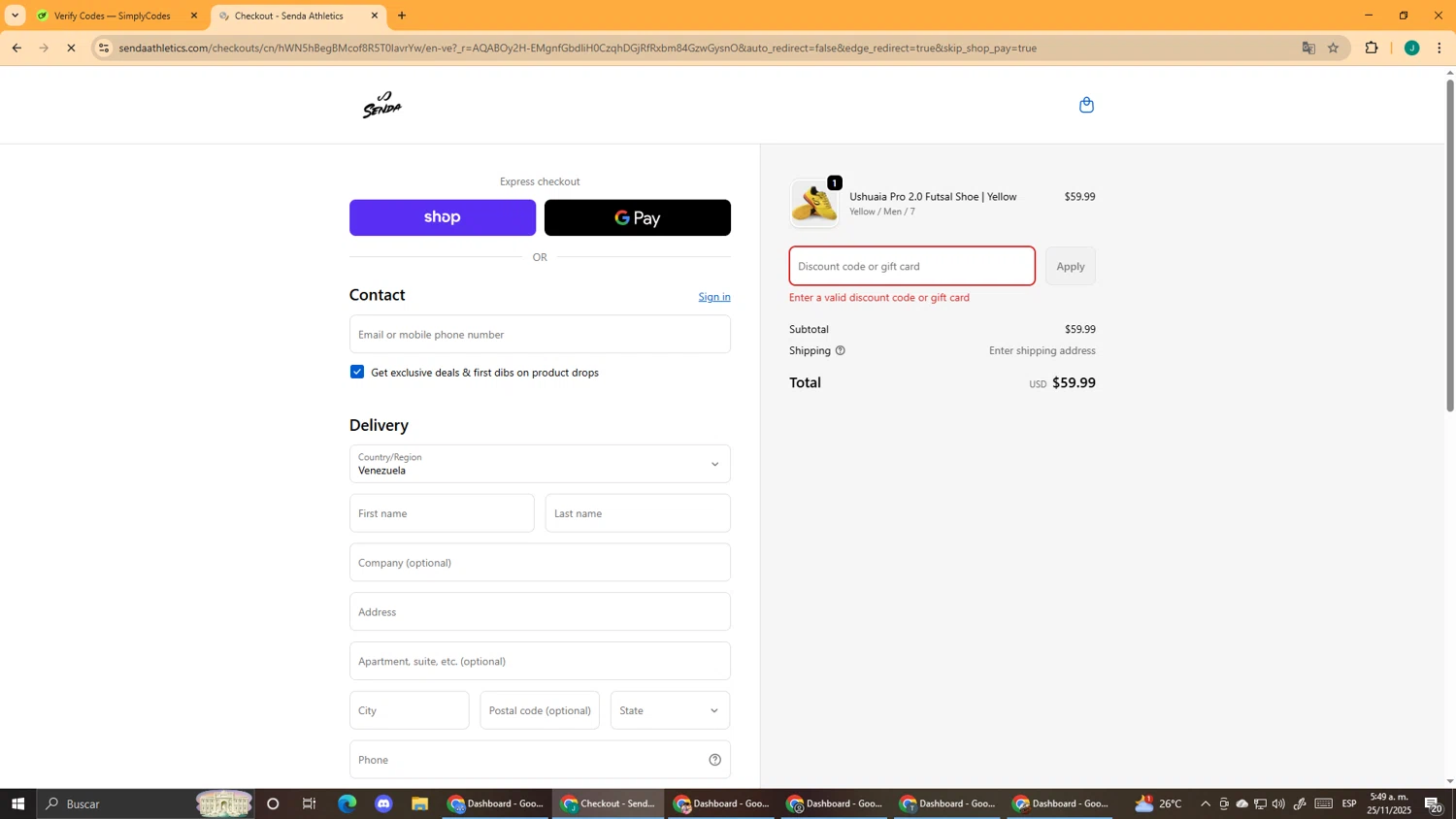Switch ESP keyboard language indicator
The image size is (1456, 819).
point(1349,803)
